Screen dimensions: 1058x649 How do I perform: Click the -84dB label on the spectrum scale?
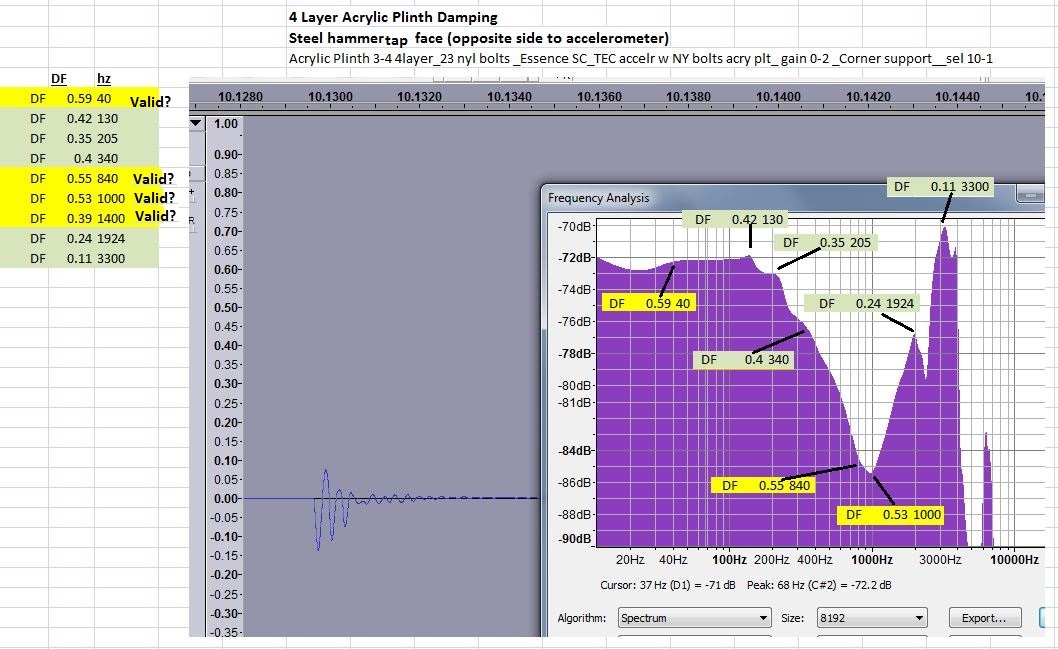574,450
